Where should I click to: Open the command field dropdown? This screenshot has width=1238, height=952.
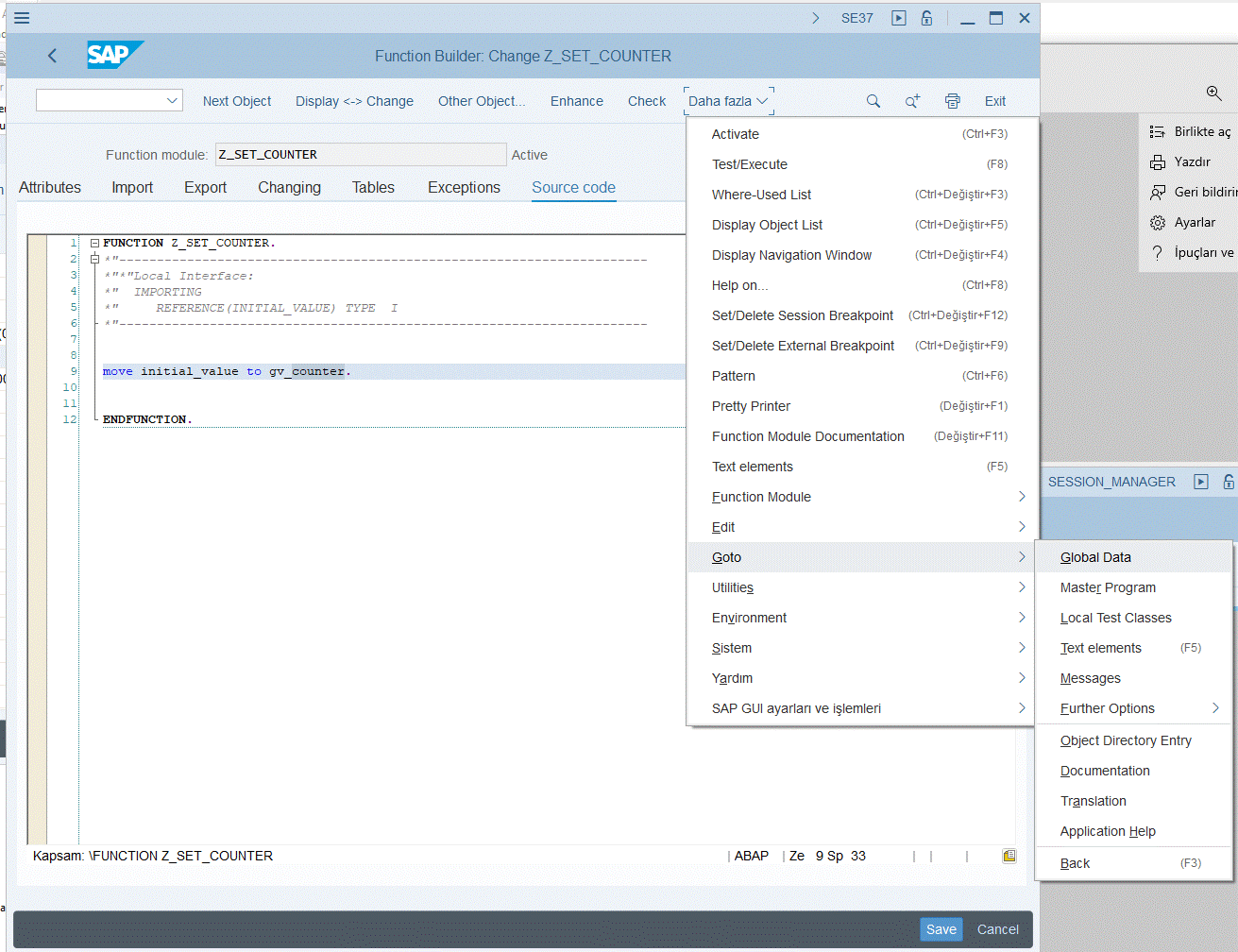point(173,100)
